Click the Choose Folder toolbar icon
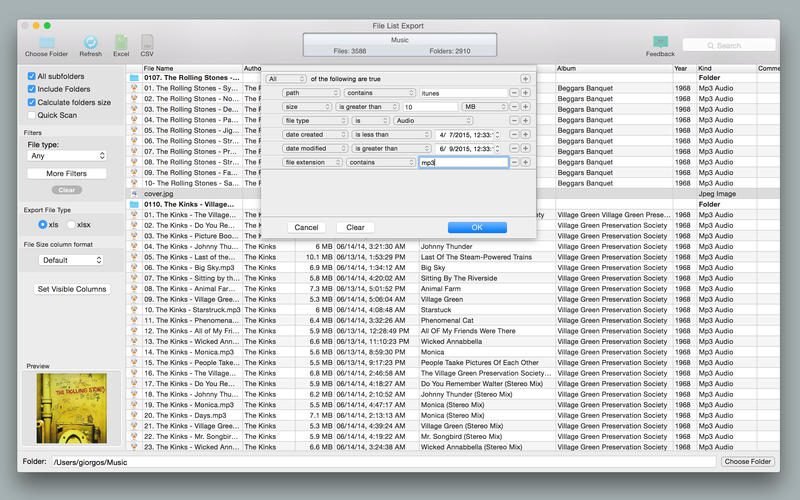 click(47, 42)
